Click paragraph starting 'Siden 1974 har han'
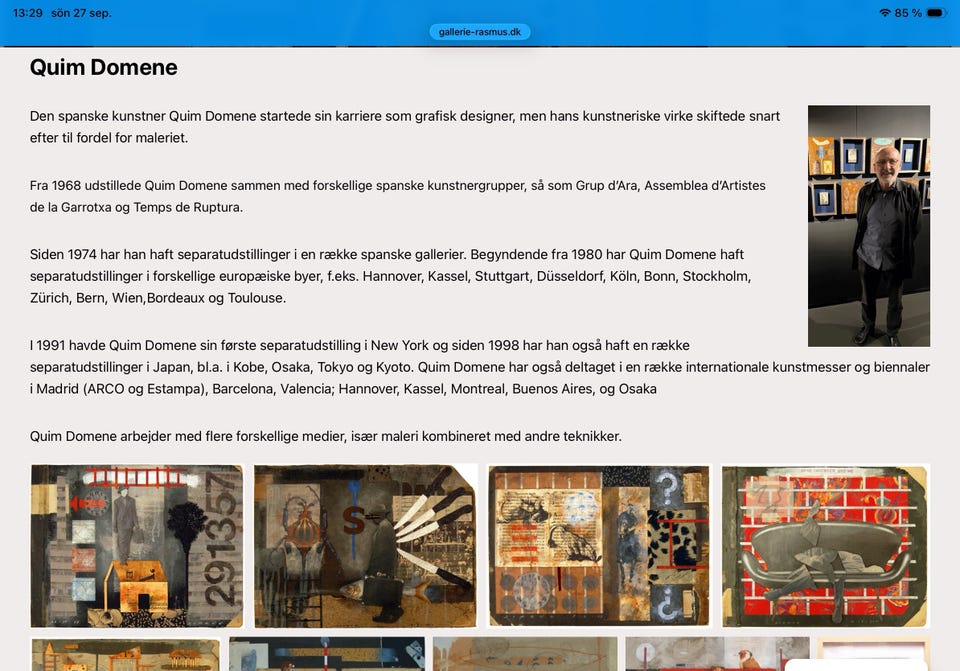 391,276
